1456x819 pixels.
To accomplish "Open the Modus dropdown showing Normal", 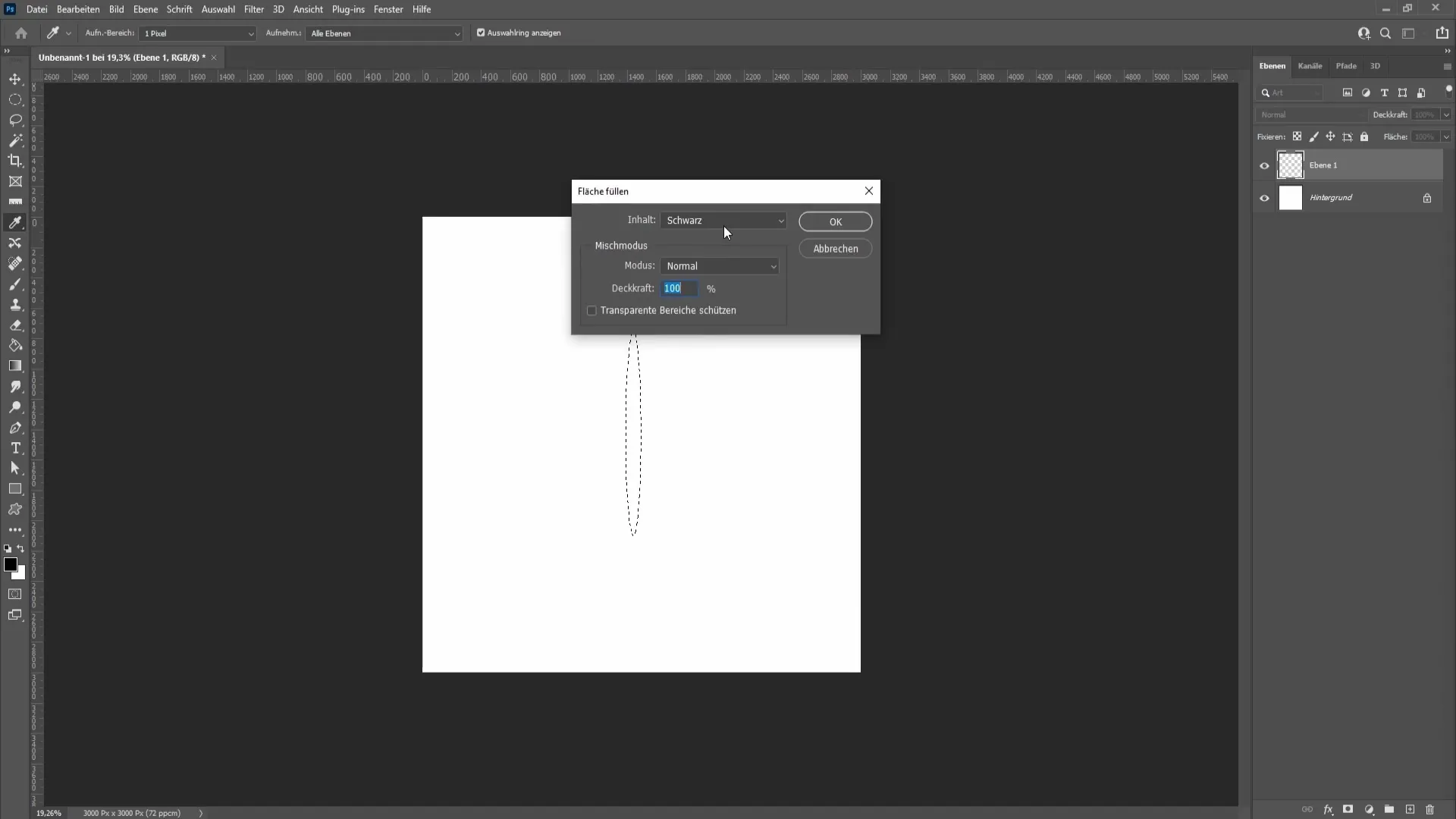I will tap(720, 266).
